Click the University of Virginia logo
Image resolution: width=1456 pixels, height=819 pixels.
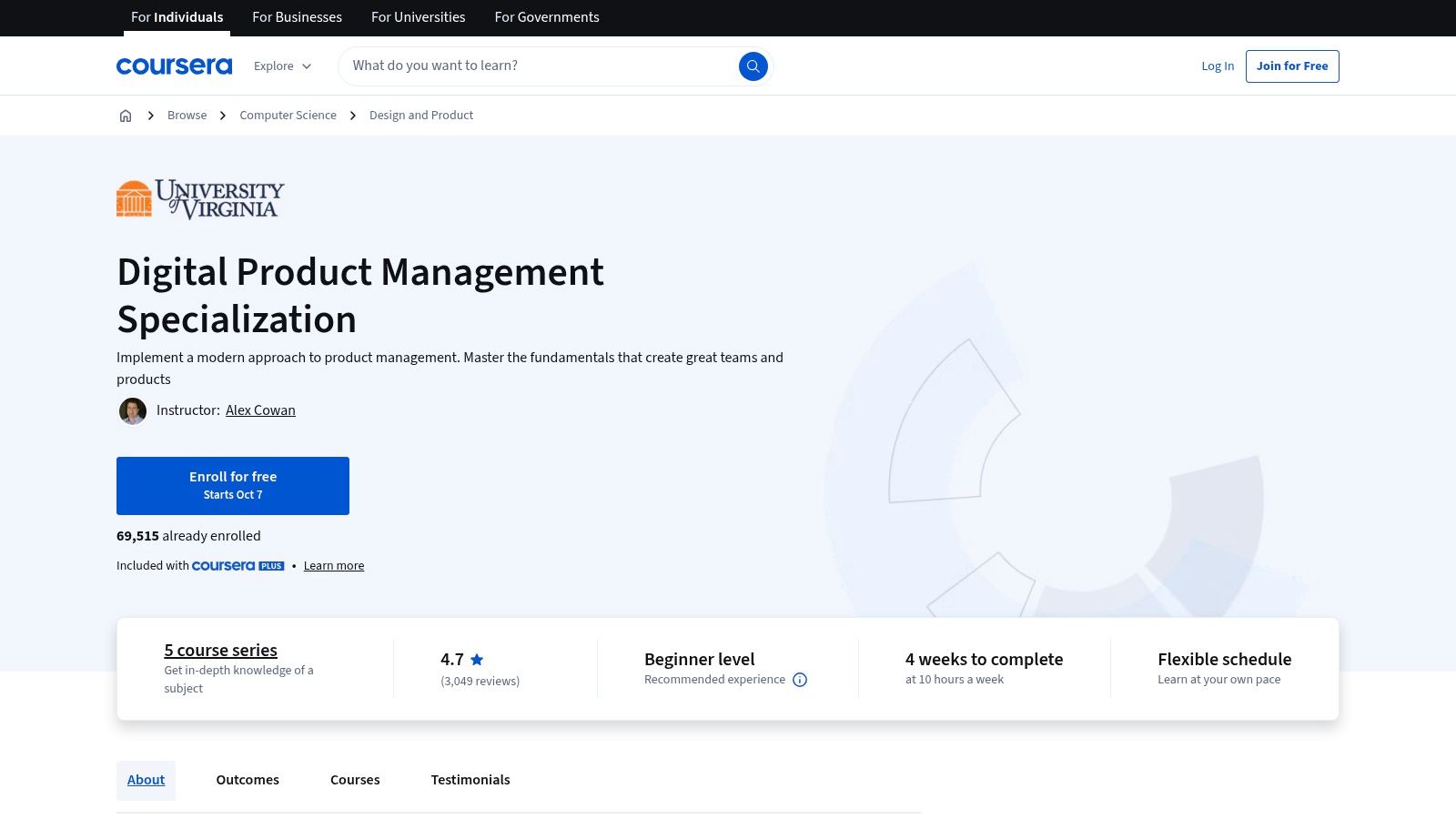click(200, 198)
